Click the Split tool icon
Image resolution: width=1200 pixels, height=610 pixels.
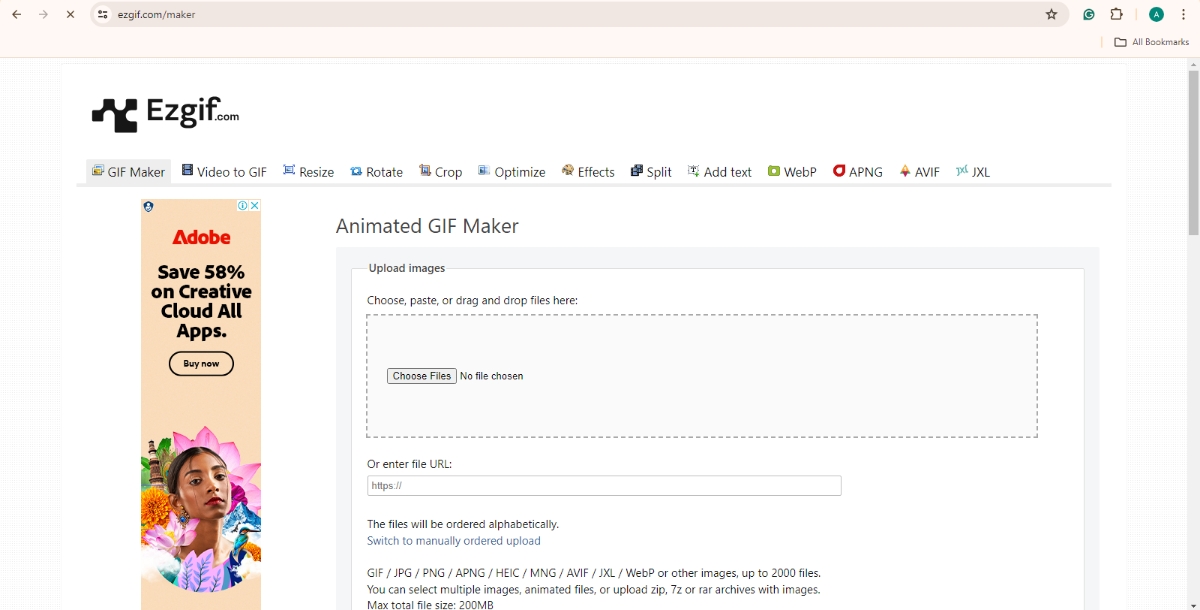pyautogui.click(x=637, y=171)
